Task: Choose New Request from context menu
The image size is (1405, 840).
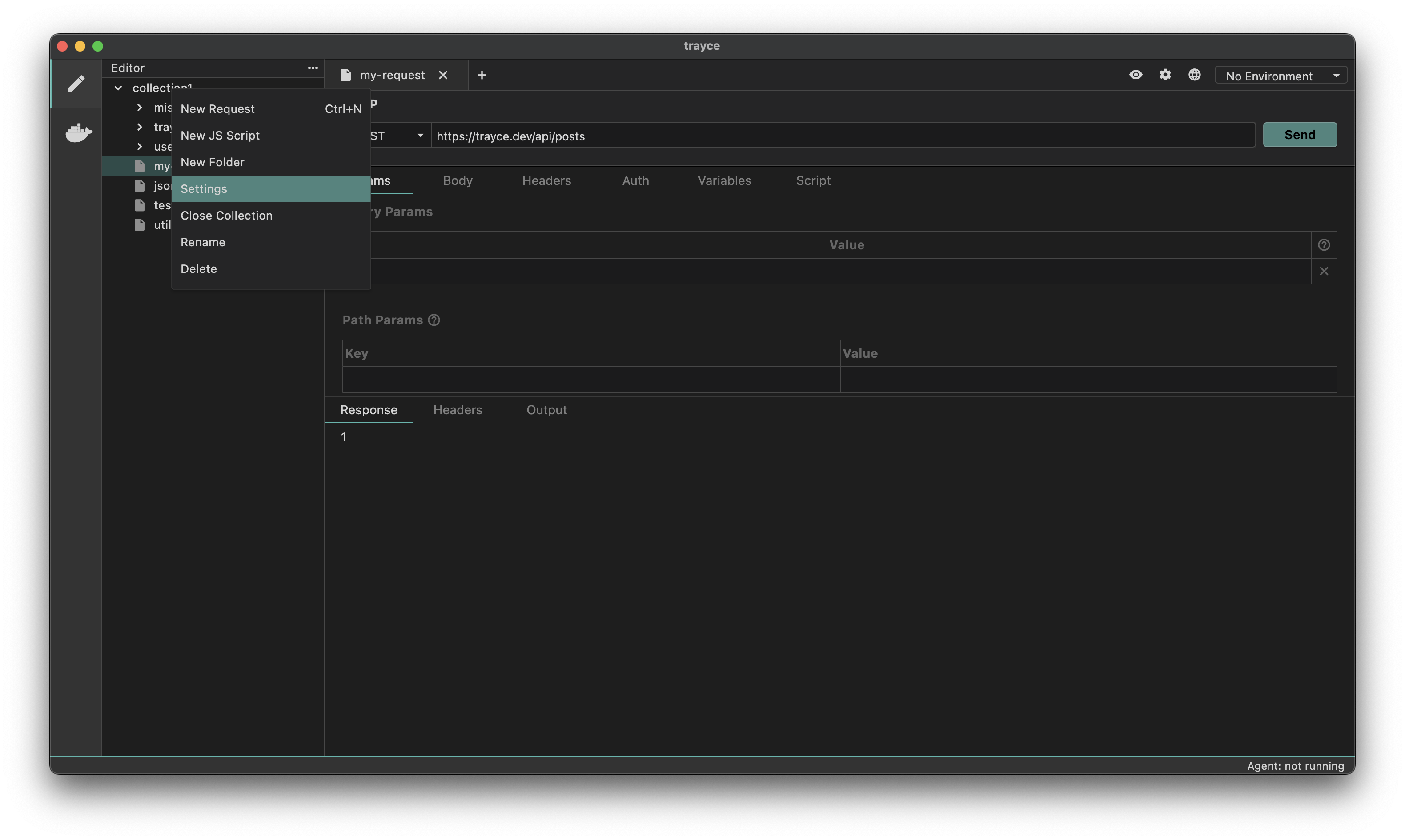Action: point(271,109)
